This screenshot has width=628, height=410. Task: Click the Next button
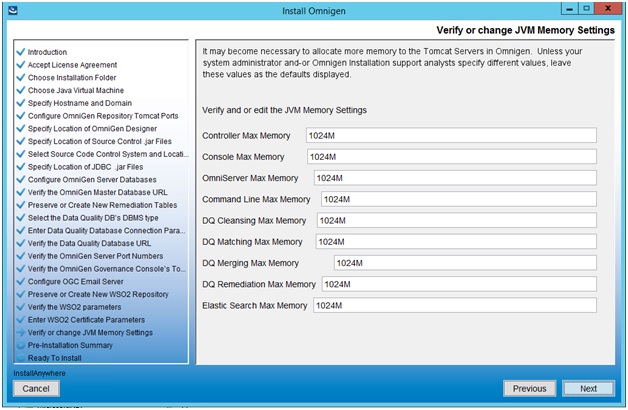coord(588,388)
